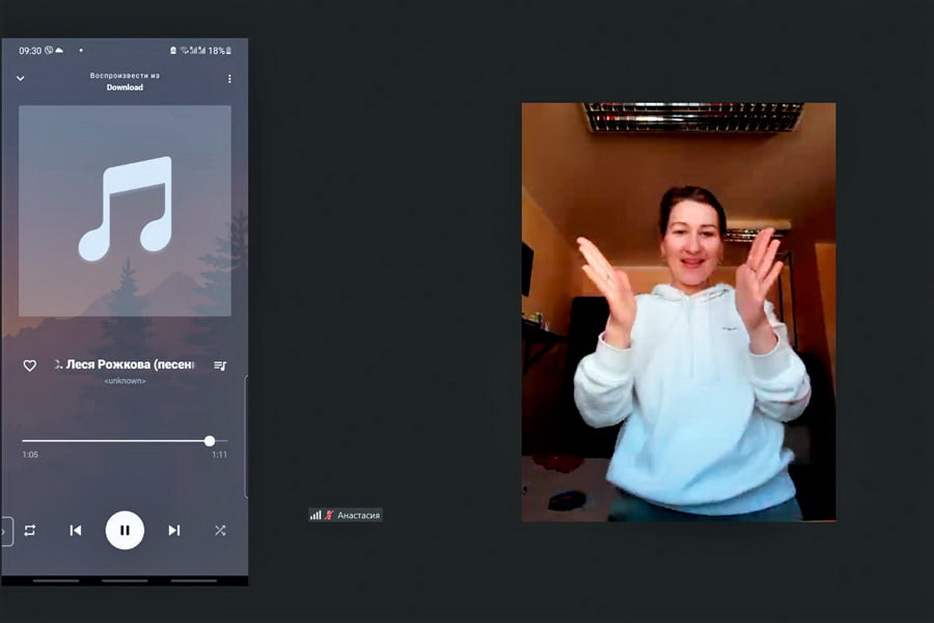Toggle shuffle playback mode
The width and height of the screenshot is (934, 623).
point(220,530)
